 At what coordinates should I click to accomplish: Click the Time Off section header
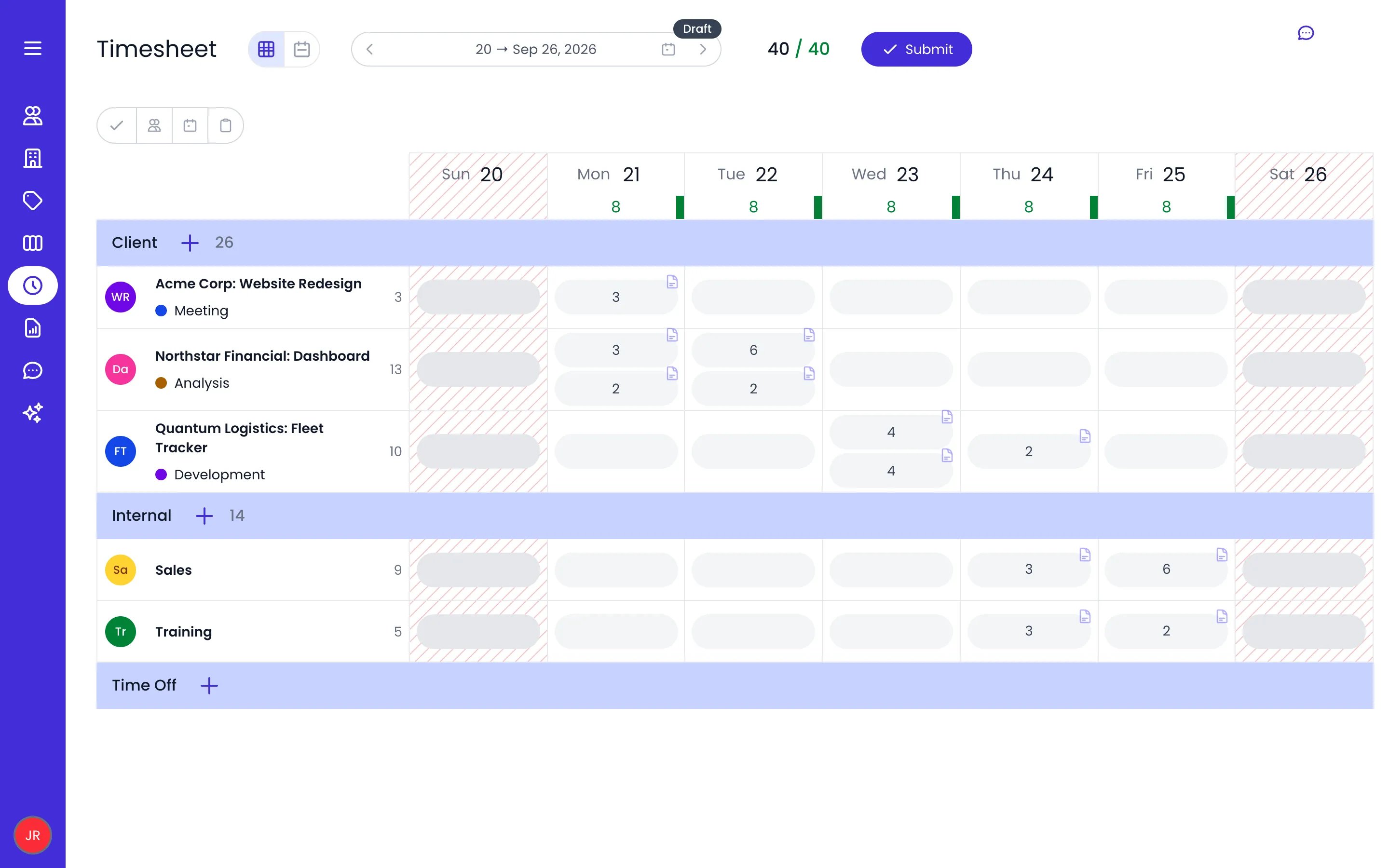tap(735, 685)
